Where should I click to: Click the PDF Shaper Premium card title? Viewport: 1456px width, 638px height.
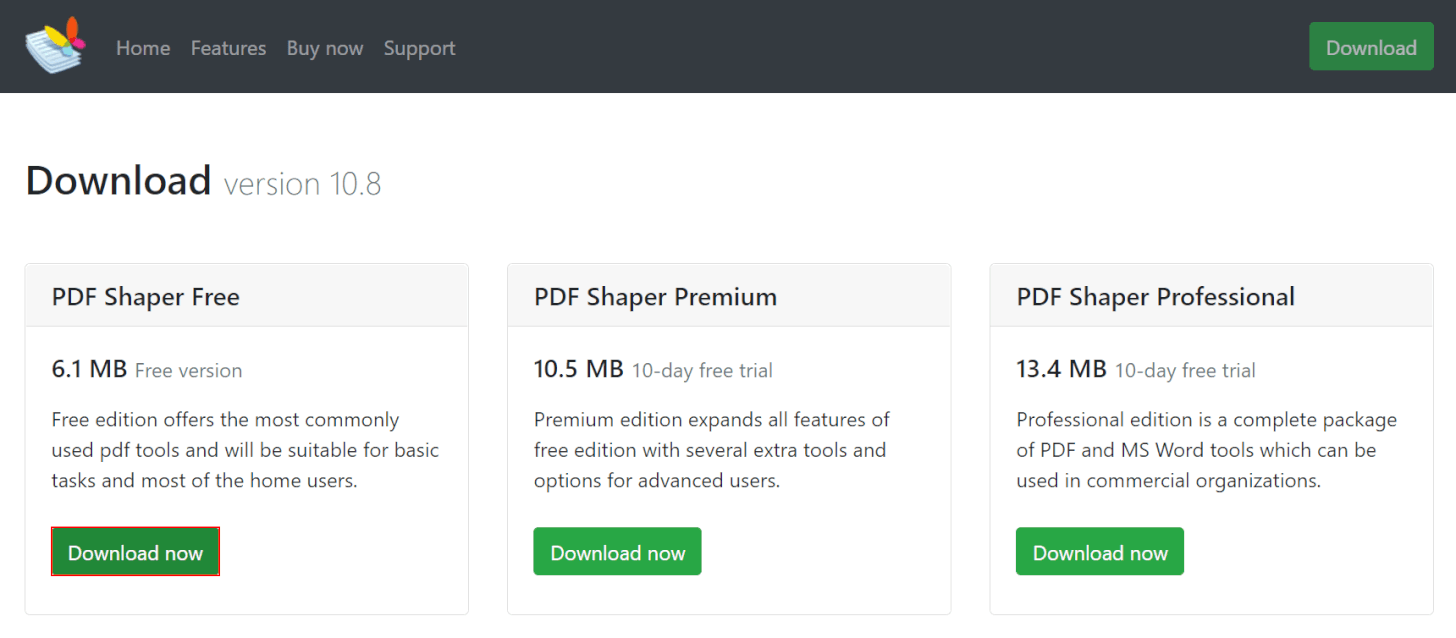coord(655,297)
